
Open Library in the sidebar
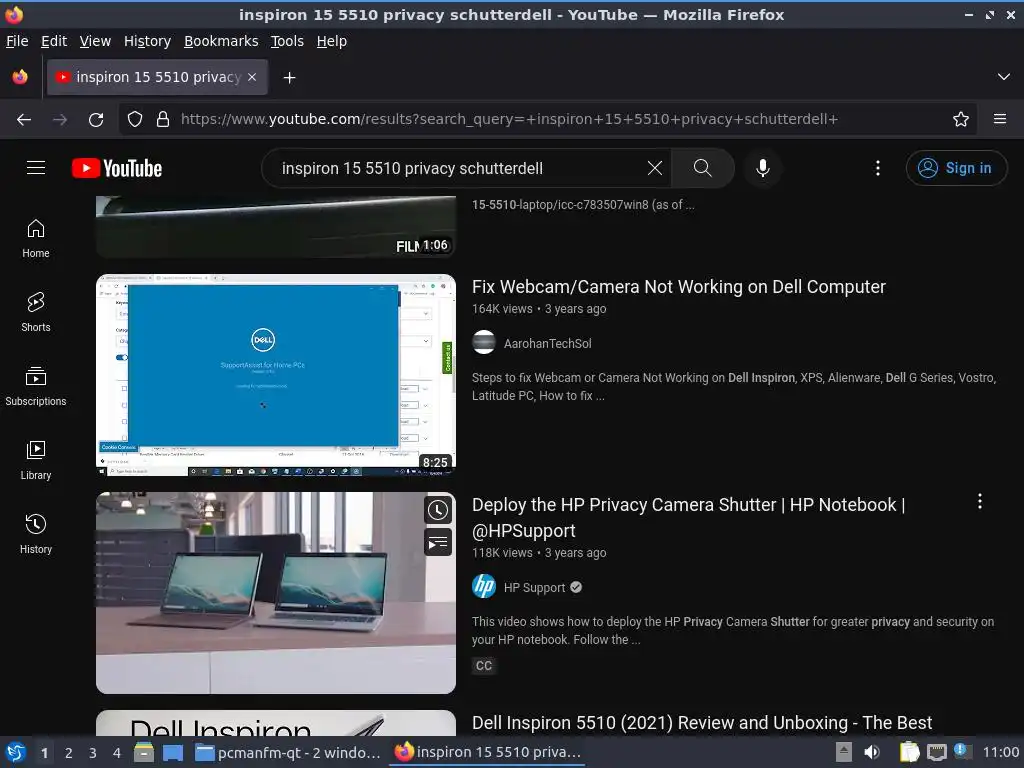tap(36, 460)
